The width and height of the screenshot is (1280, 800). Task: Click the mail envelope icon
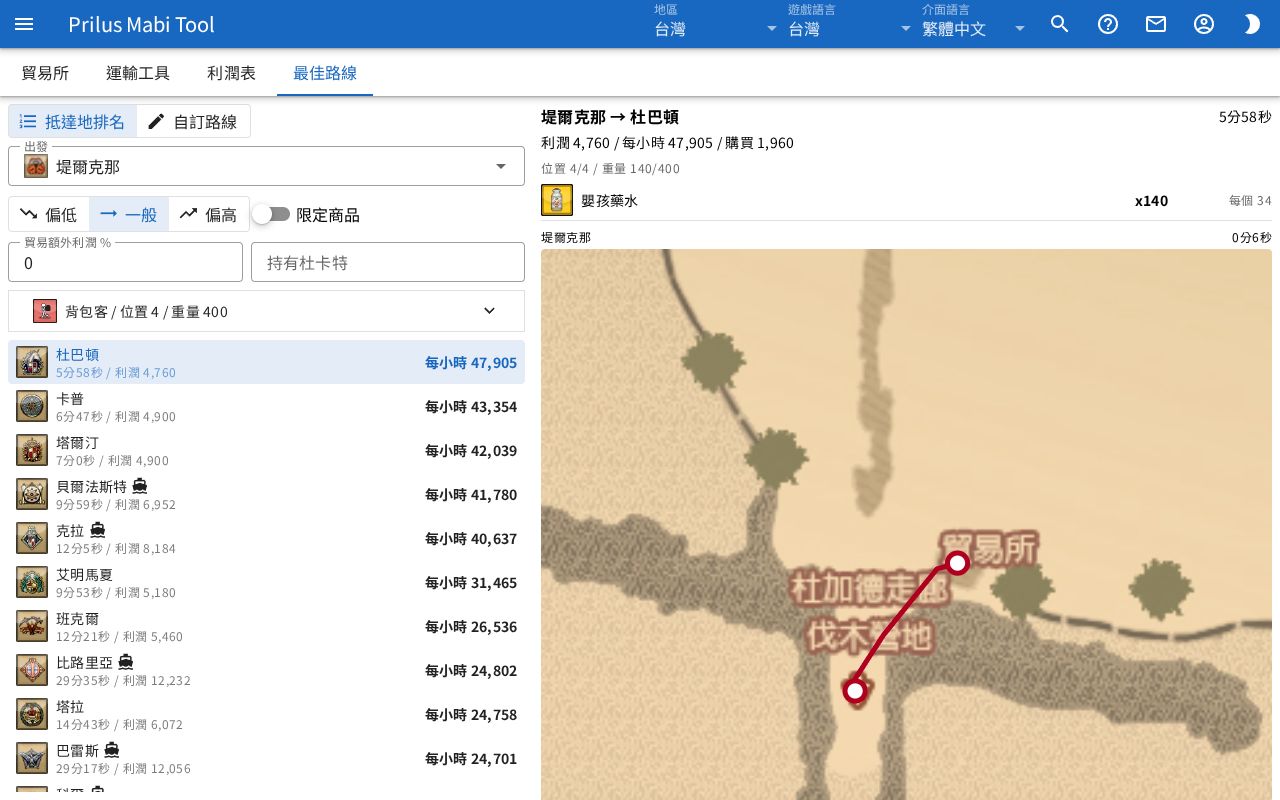[1156, 24]
